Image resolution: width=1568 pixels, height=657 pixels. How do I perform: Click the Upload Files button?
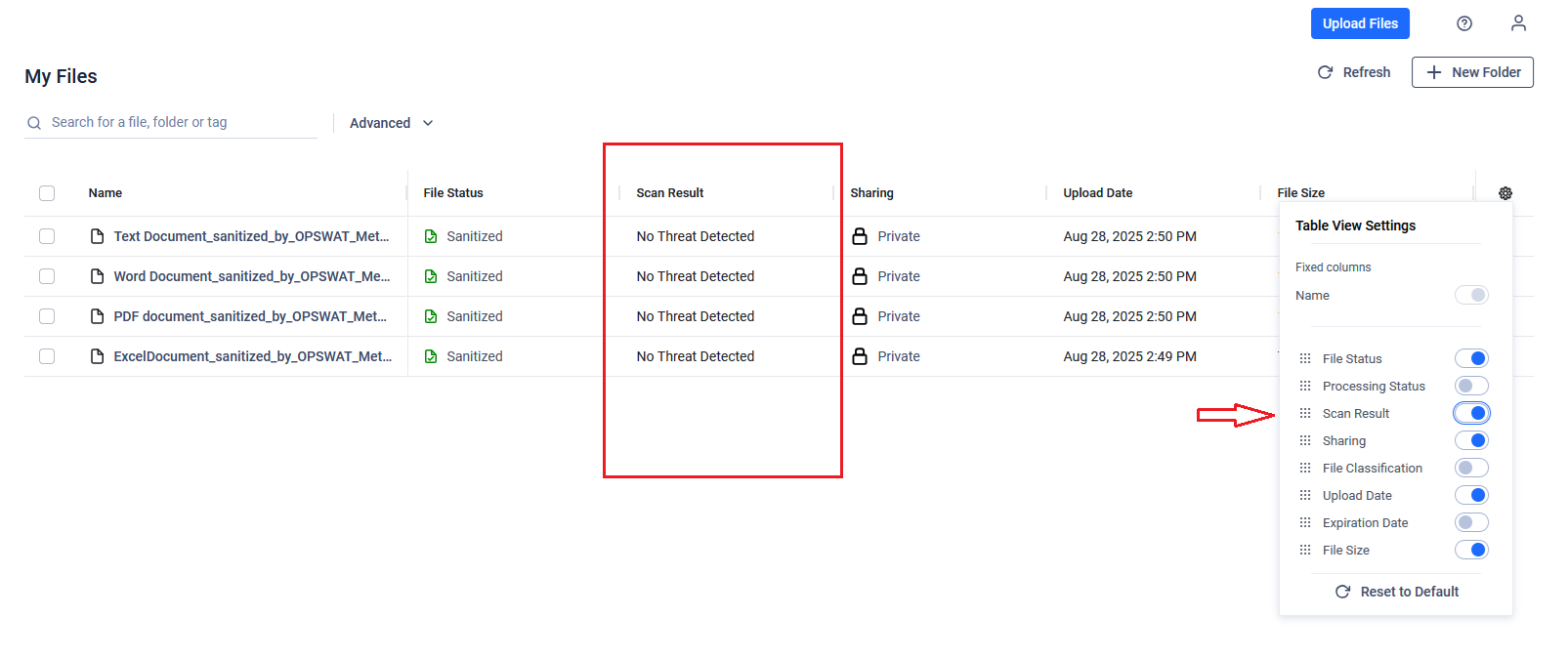click(x=1360, y=23)
